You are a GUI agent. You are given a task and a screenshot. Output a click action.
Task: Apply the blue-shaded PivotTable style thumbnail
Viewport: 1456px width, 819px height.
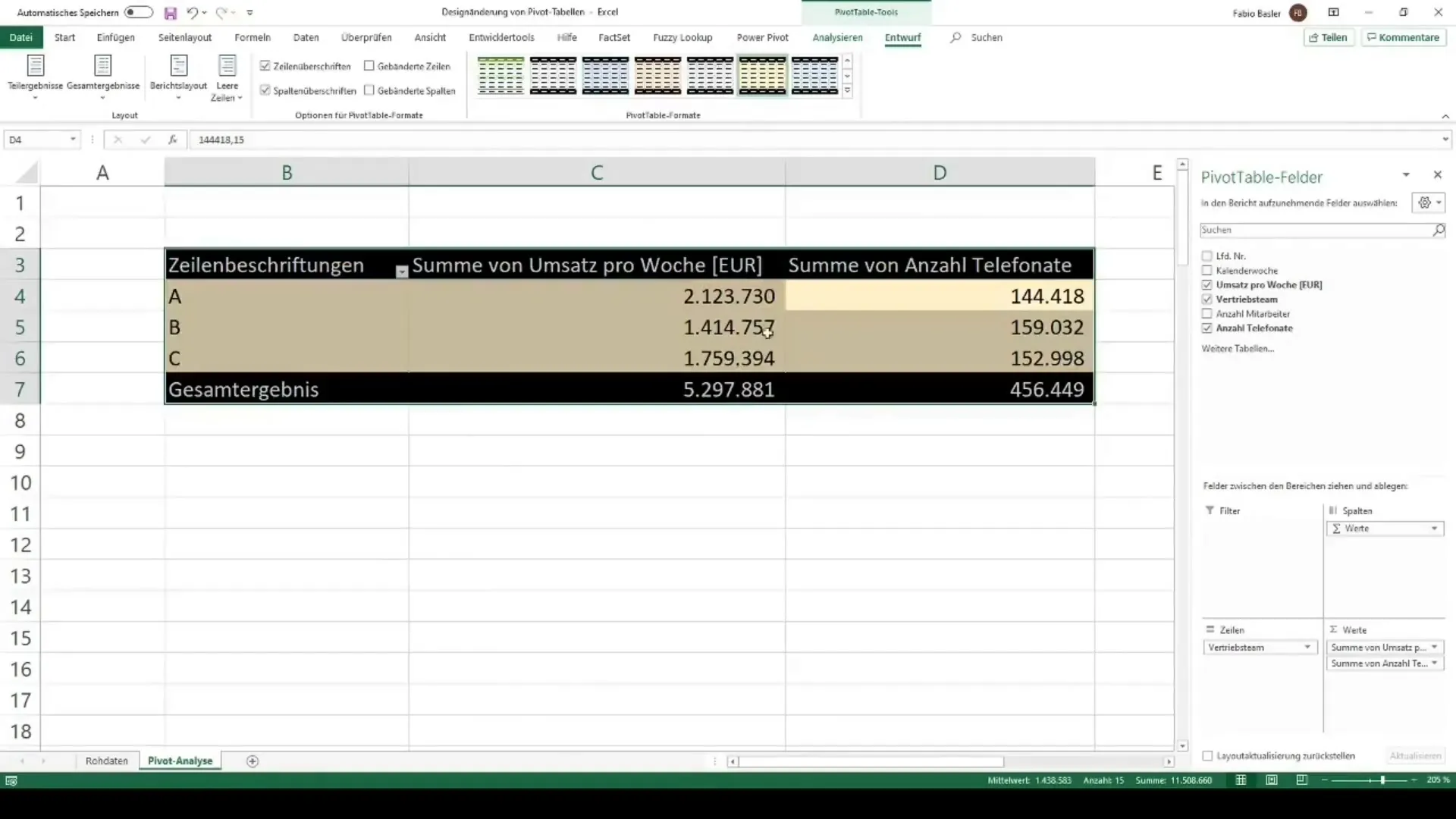[x=605, y=76]
